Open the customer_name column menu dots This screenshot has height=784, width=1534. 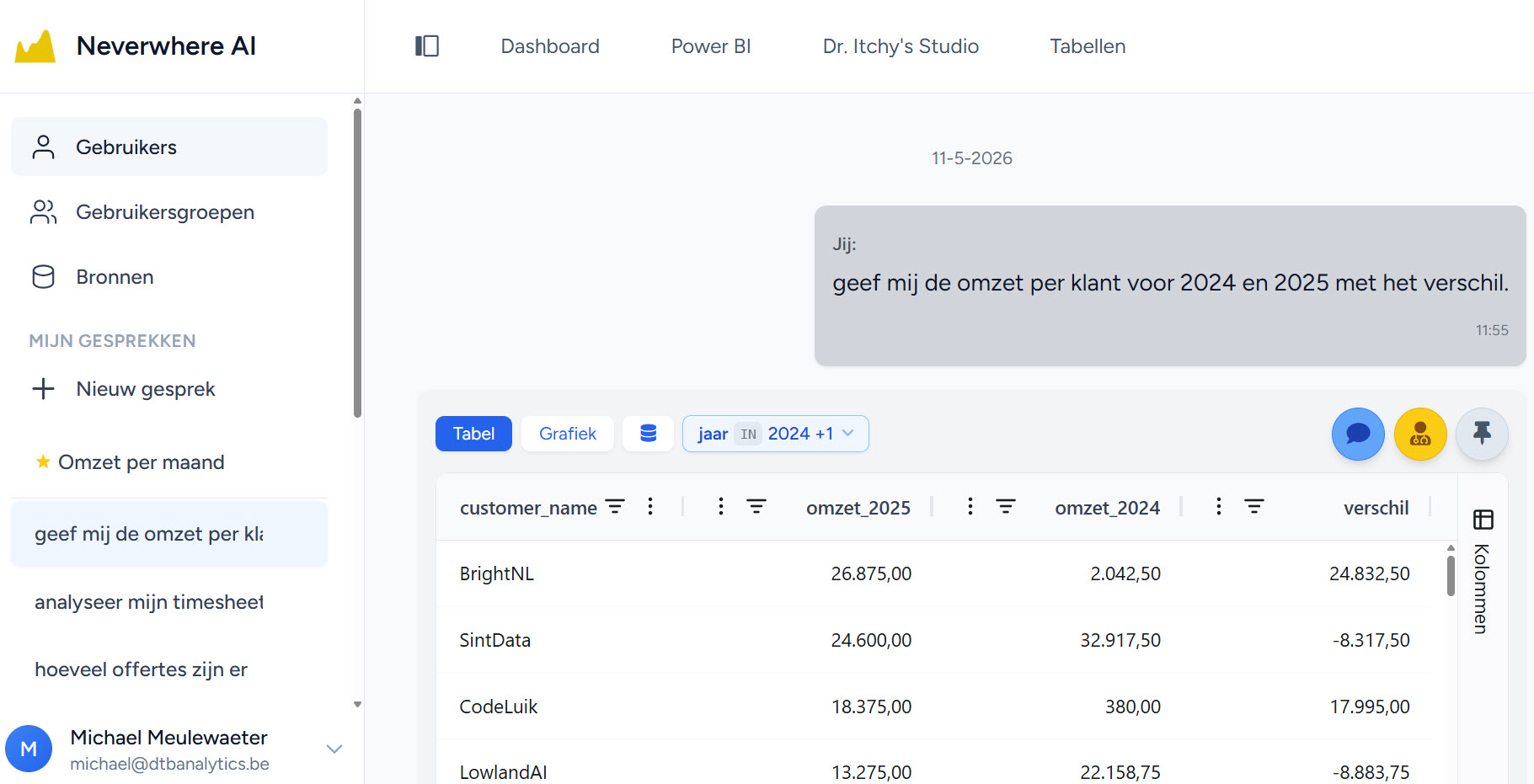pos(650,507)
